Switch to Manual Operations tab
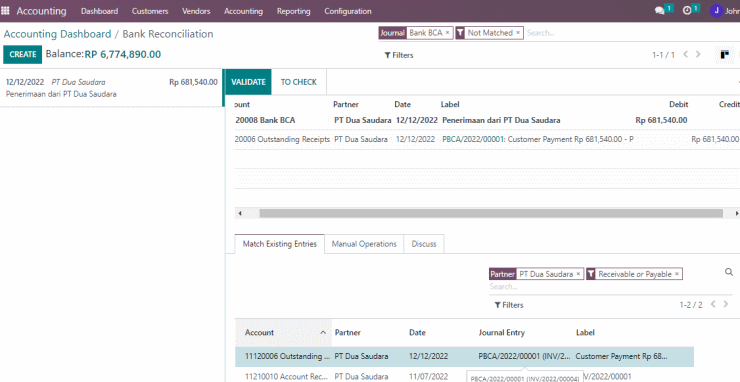740x382 pixels. coord(364,244)
